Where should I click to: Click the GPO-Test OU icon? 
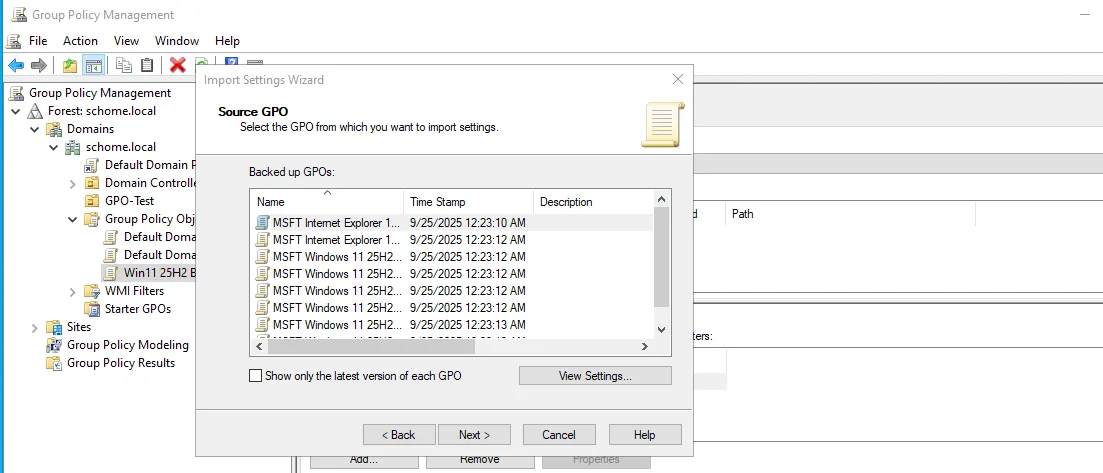point(91,201)
